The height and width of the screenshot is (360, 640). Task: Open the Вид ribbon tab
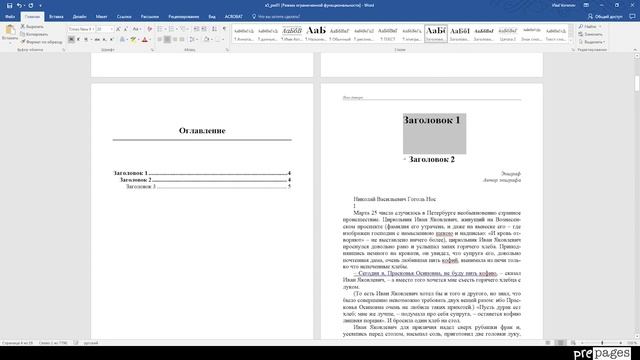click(x=212, y=17)
